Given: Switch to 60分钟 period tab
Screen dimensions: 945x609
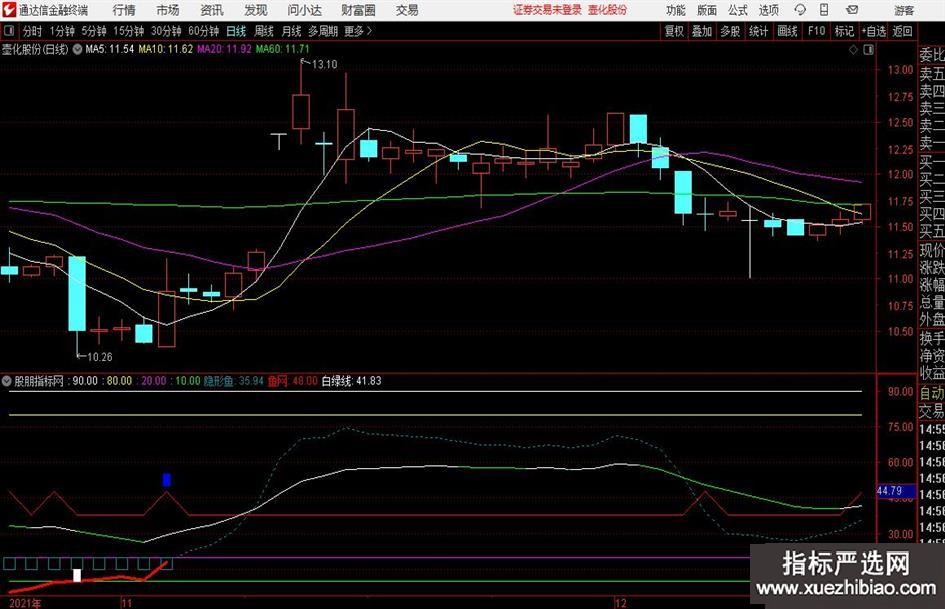Looking at the screenshot, I should (x=204, y=31).
